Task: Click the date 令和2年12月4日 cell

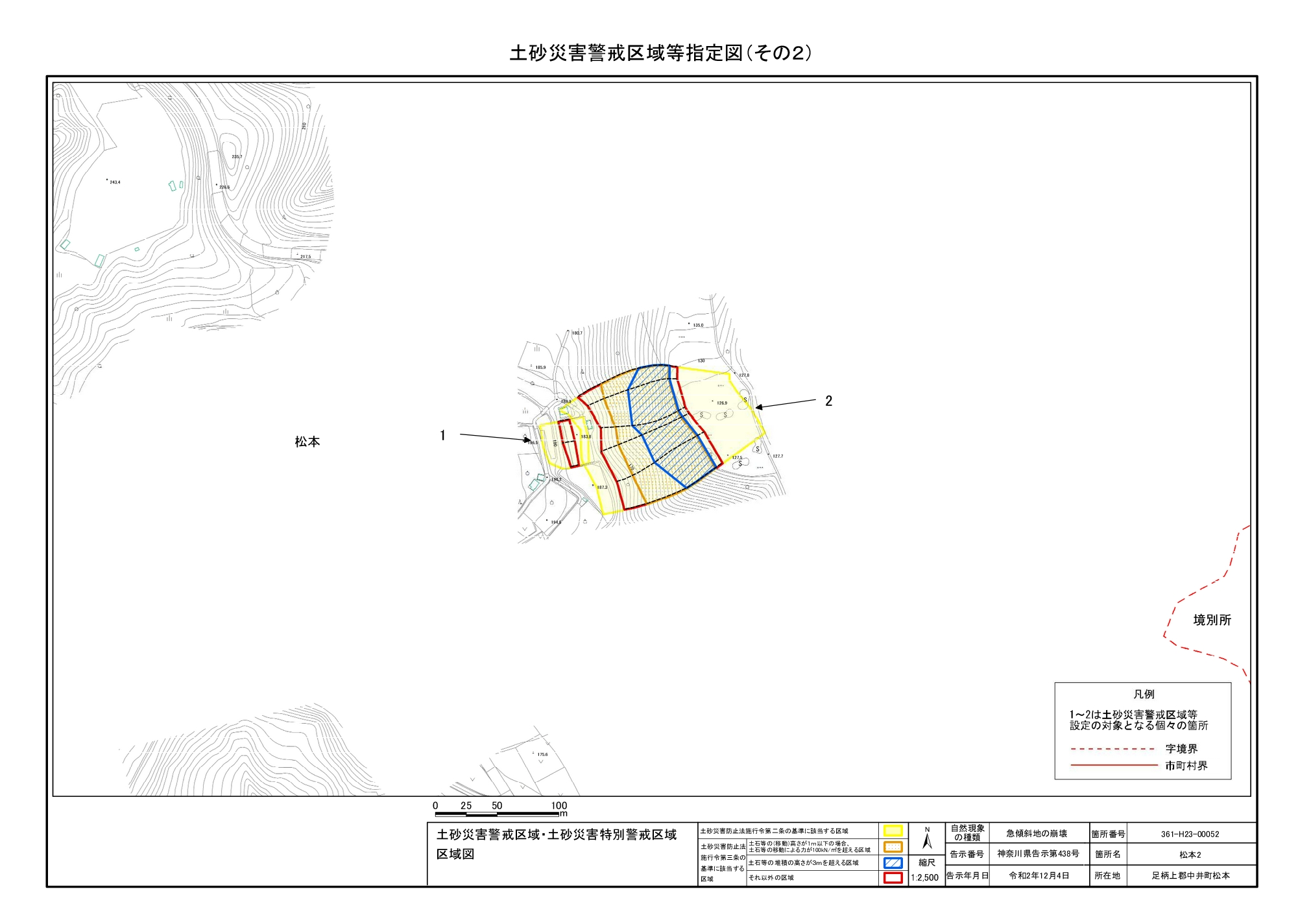Action: (x=1038, y=875)
